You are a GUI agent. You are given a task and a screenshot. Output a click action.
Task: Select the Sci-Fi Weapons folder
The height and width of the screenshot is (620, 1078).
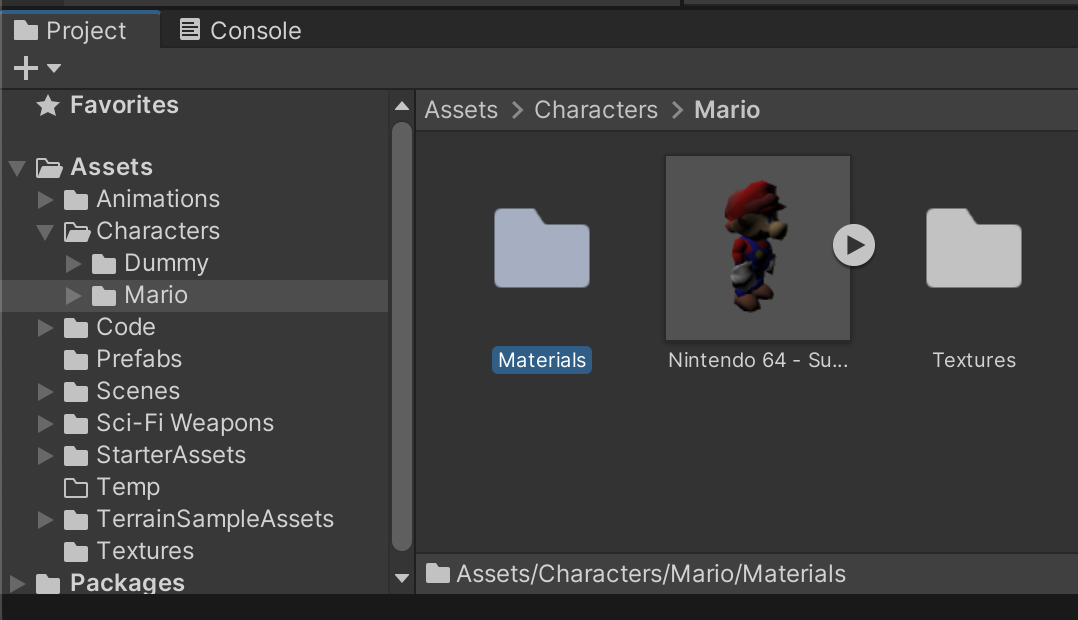tap(184, 423)
